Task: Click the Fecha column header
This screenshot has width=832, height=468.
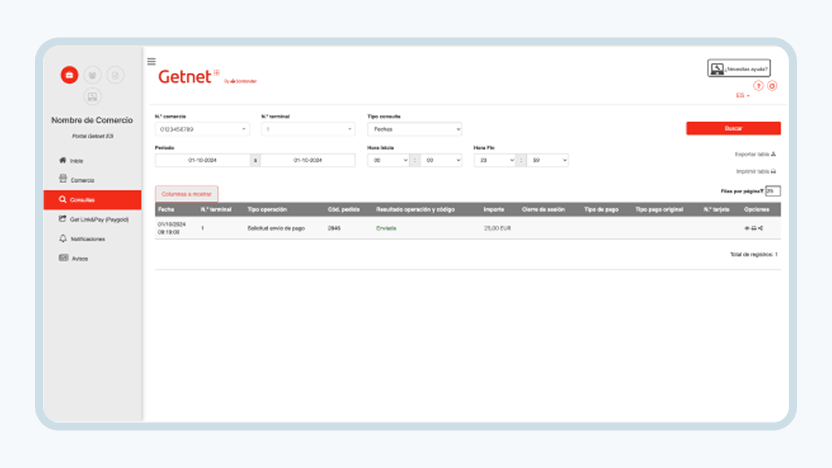Action: coord(166,210)
